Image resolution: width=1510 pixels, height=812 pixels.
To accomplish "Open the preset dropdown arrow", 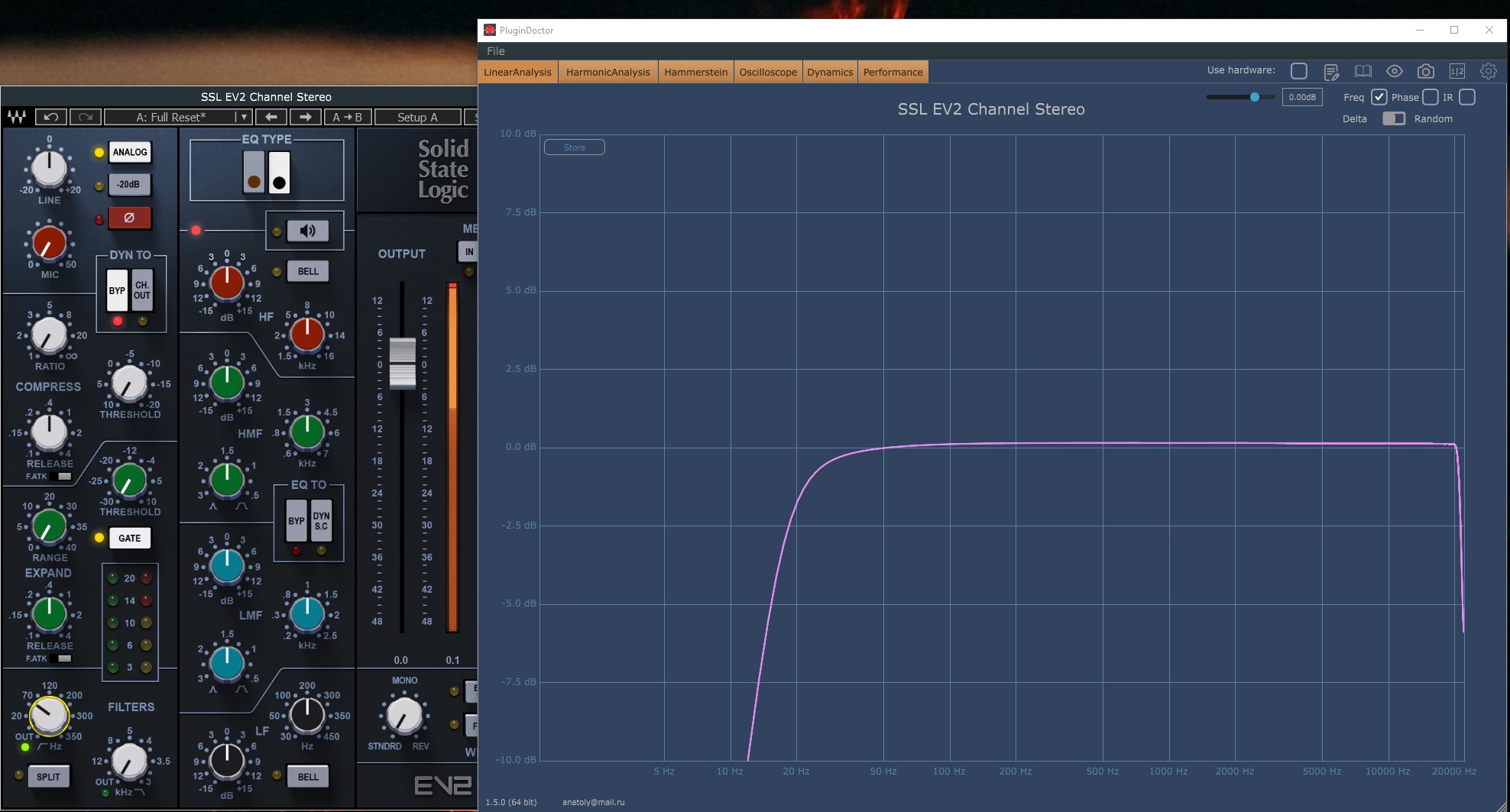I will point(243,117).
